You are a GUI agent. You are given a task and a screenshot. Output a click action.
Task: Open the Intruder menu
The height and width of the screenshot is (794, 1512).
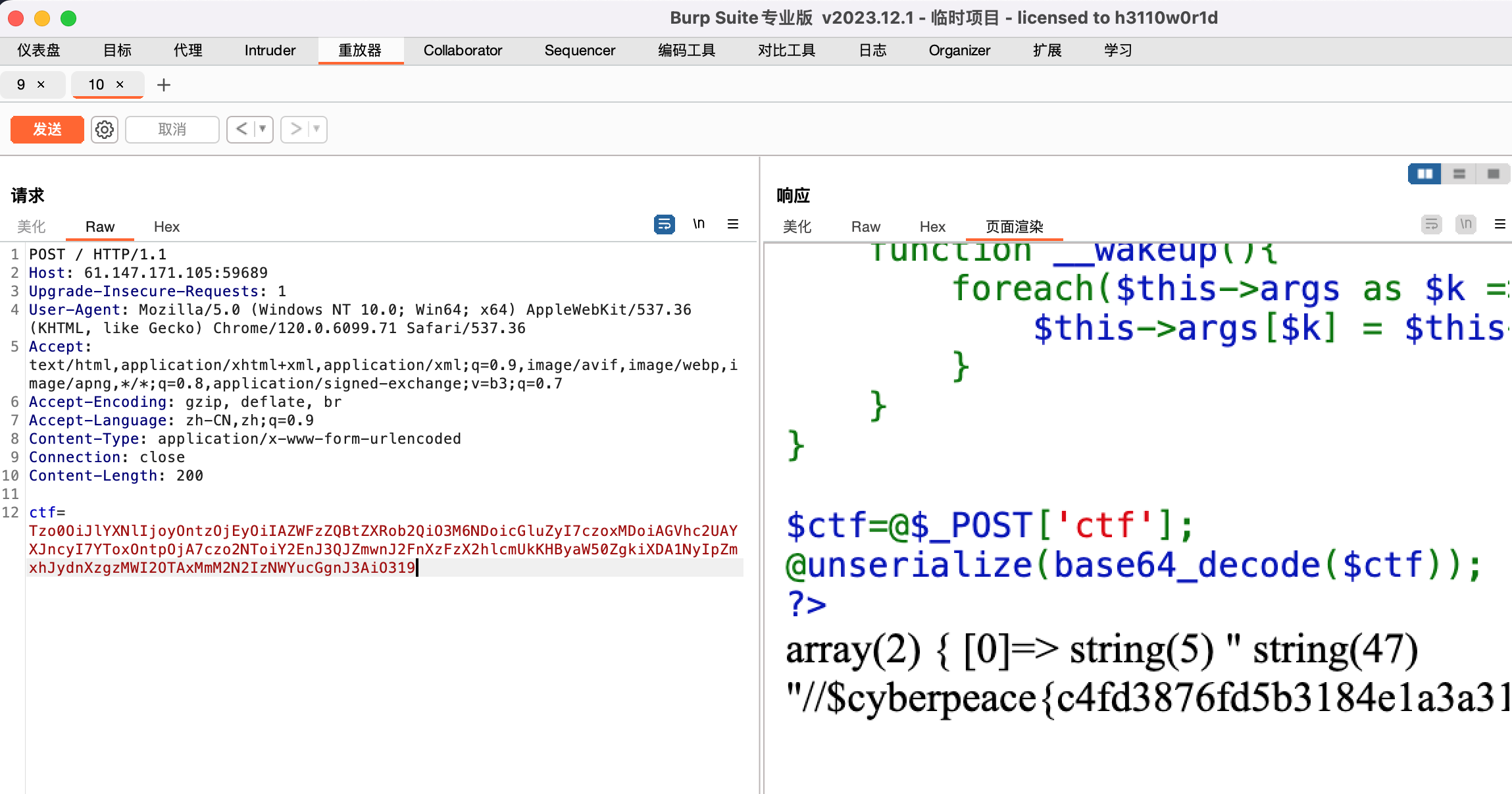(x=269, y=50)
